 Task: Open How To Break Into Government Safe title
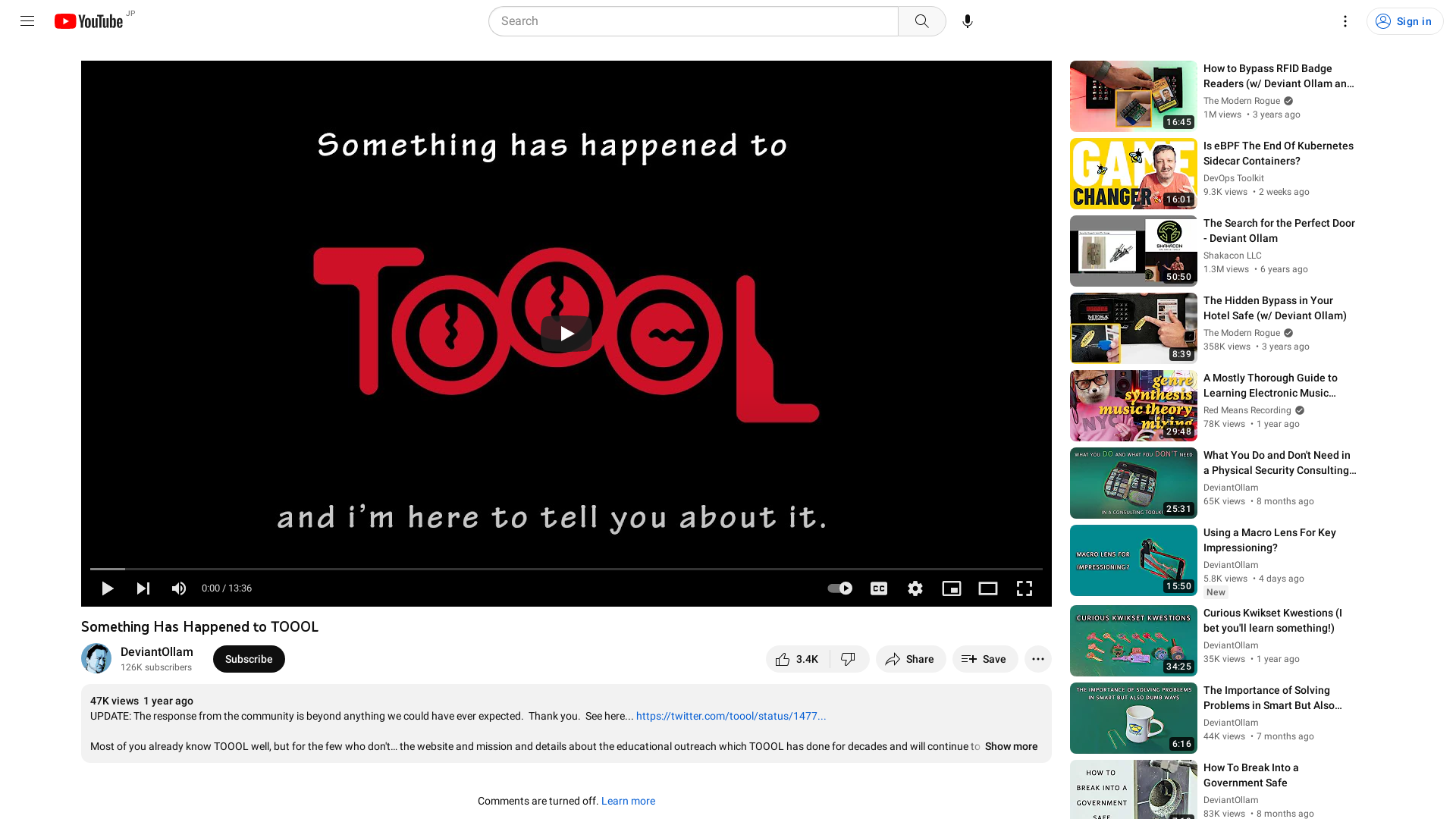pos(1251,775)
